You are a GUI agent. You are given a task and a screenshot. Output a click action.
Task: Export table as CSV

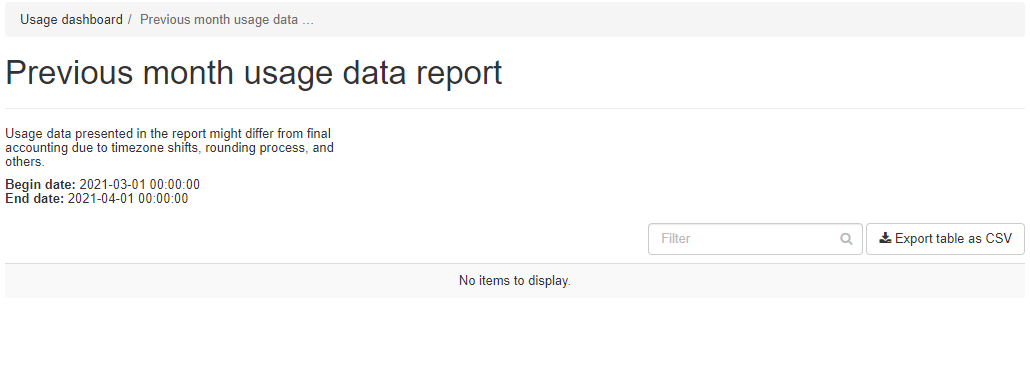pos(945,239)
